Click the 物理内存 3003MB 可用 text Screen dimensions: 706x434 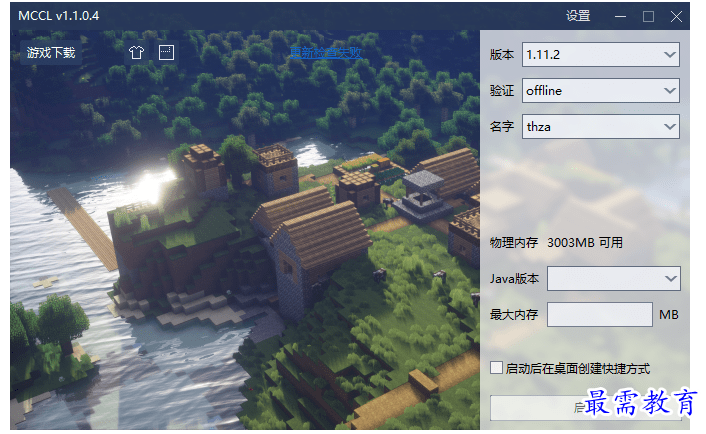point(557,243)
